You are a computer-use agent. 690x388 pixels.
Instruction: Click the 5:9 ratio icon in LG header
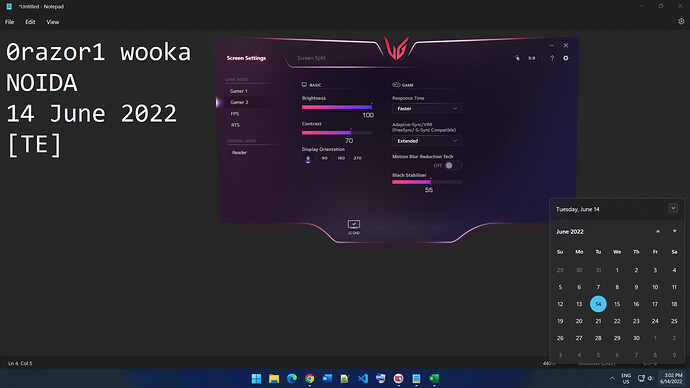coord(532,58)
